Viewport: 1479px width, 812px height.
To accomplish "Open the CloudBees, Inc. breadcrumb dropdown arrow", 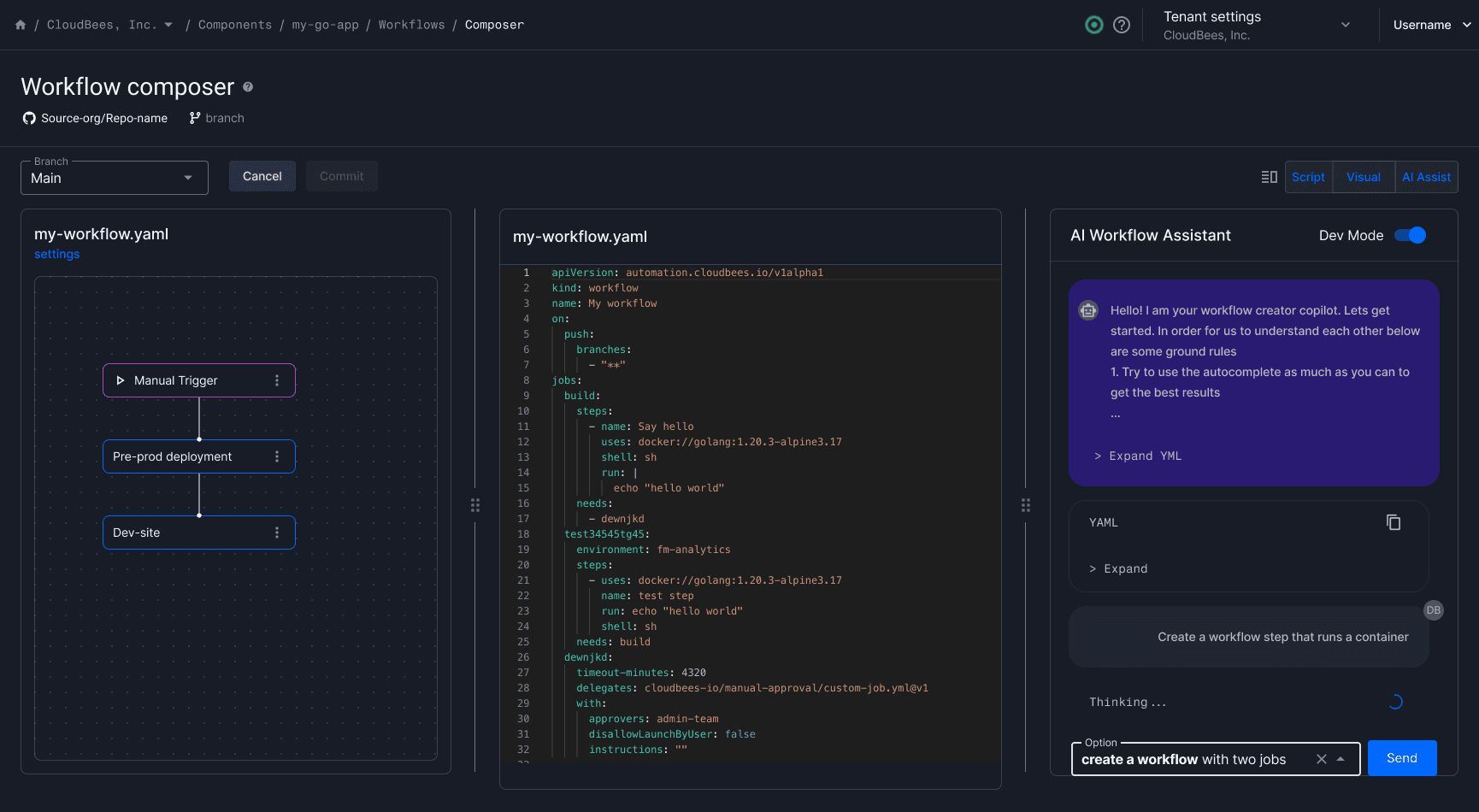I will 168,25.
